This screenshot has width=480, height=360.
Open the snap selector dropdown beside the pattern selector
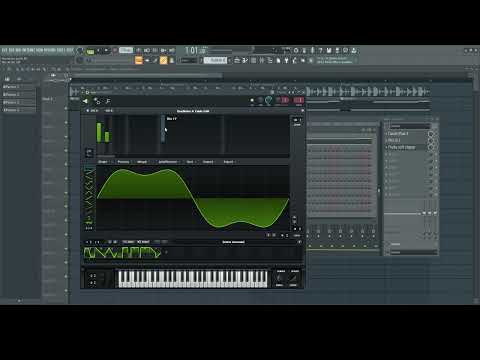pos(188,60)
